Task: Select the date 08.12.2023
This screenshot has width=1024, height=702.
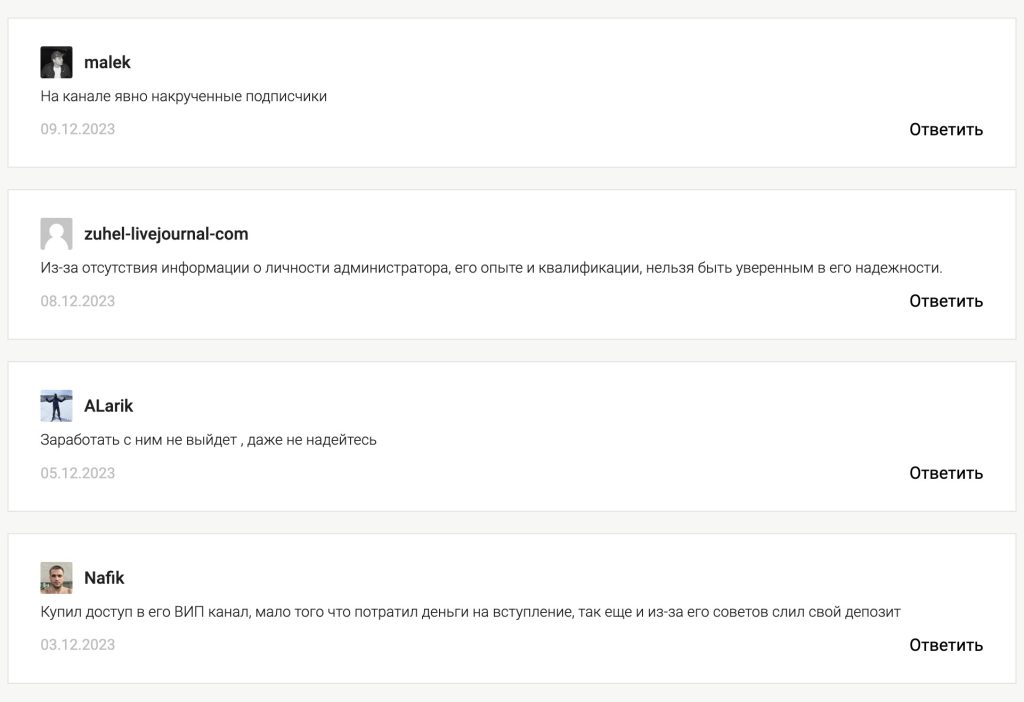Action: click(78, 300)
